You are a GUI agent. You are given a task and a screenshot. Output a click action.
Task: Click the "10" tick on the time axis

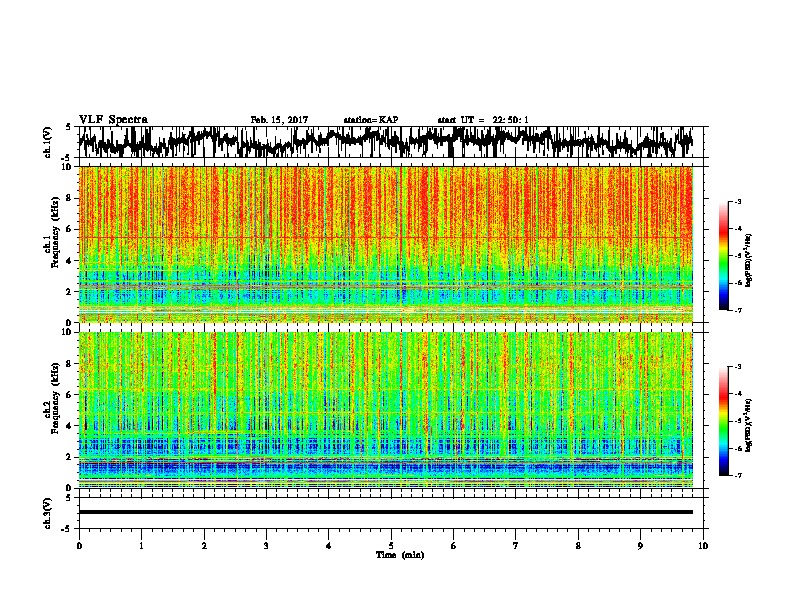coord(703,546)
